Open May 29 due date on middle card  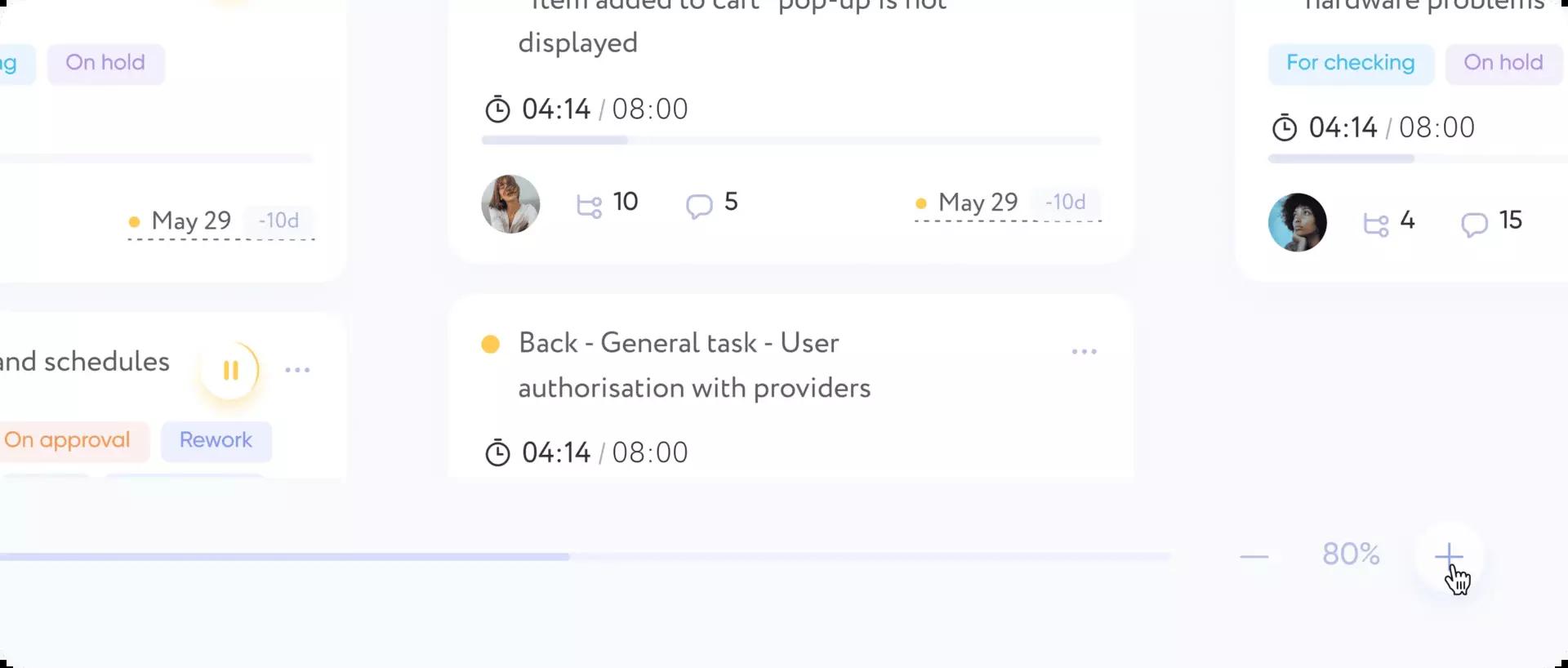coord(978,203)
